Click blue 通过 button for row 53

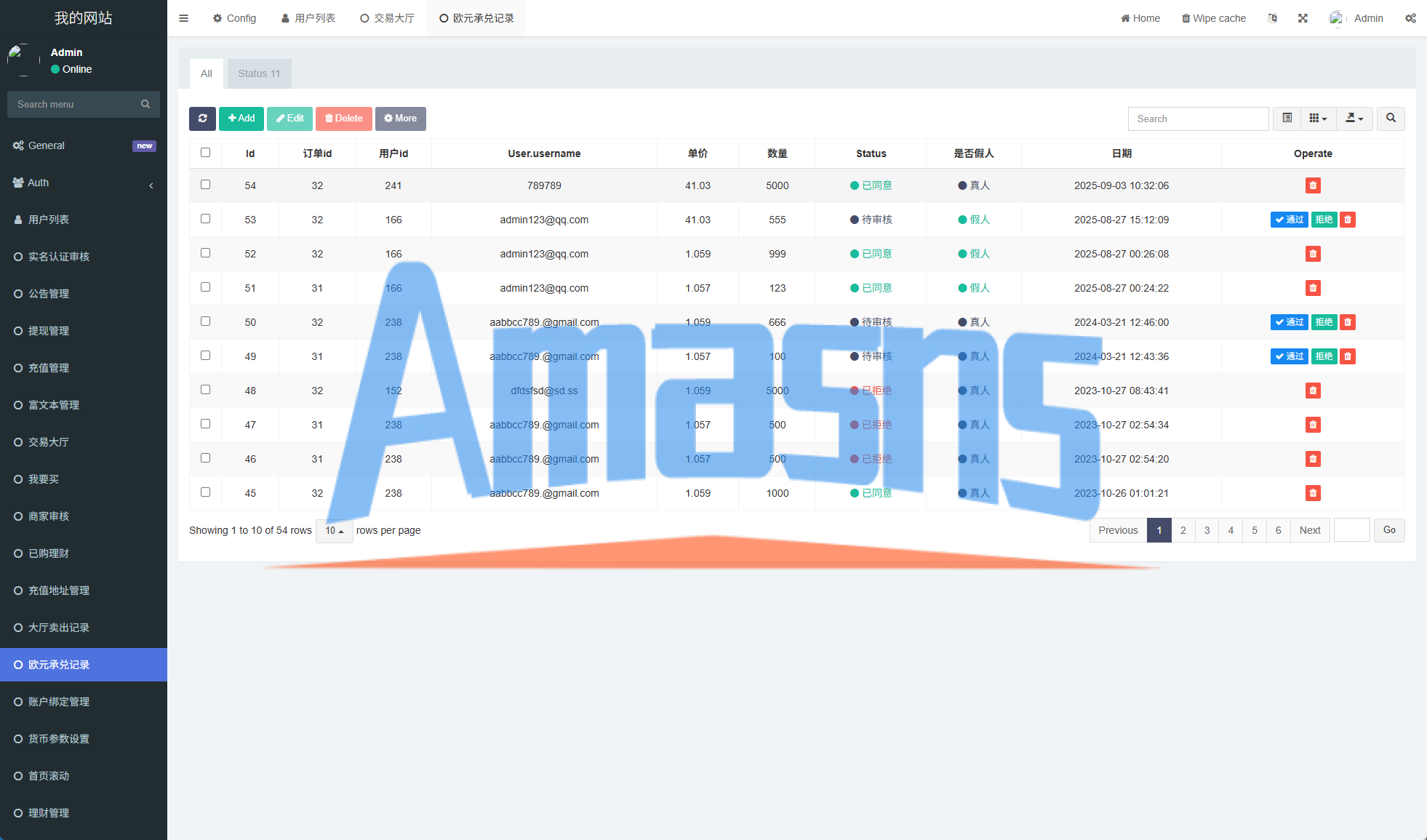click(x=1289, y=220)
